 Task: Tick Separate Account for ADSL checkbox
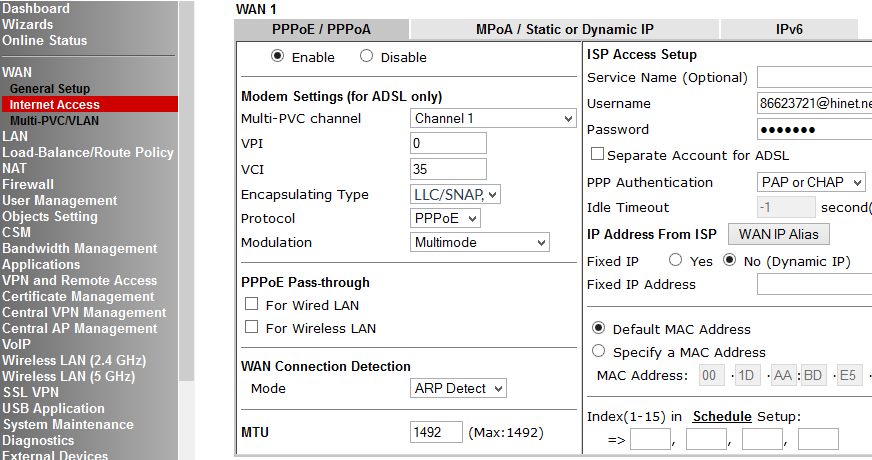[x=597, y=155]
